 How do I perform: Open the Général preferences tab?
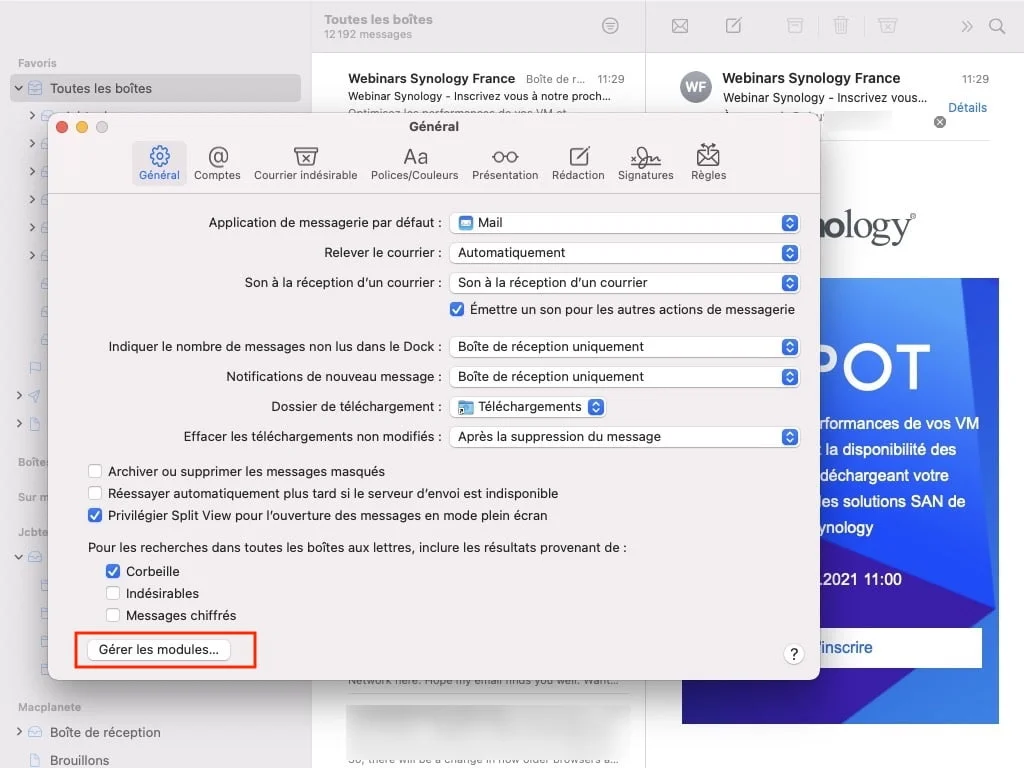[159, 163]
